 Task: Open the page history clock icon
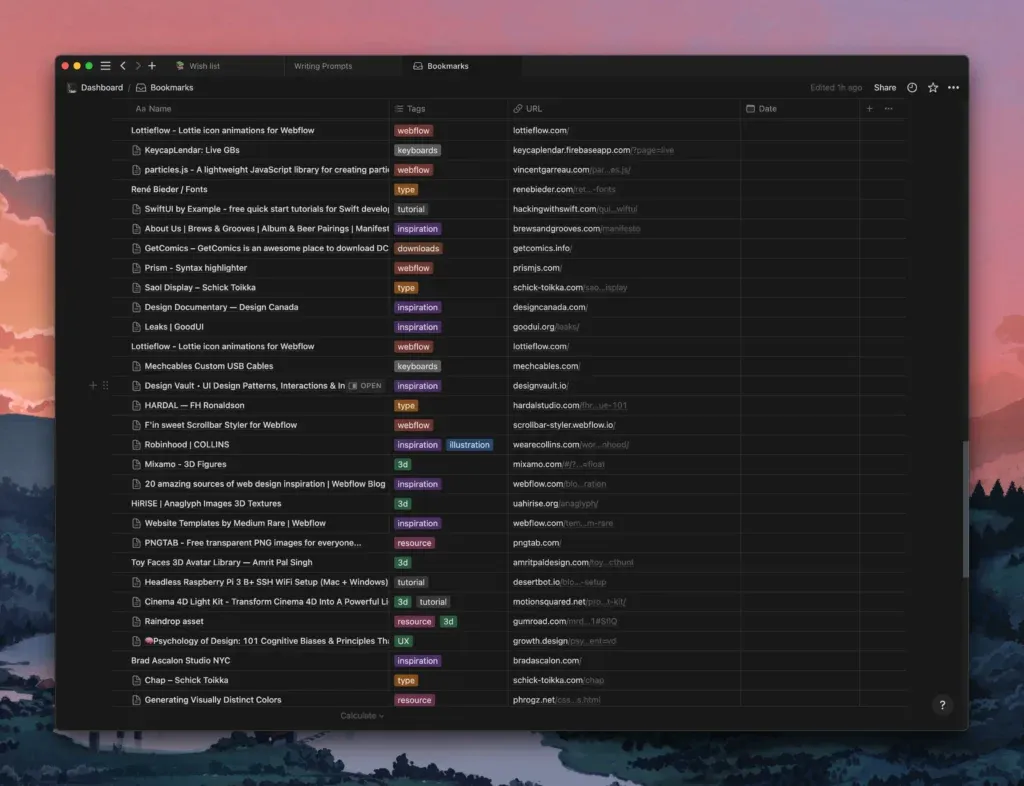point(912,87)
